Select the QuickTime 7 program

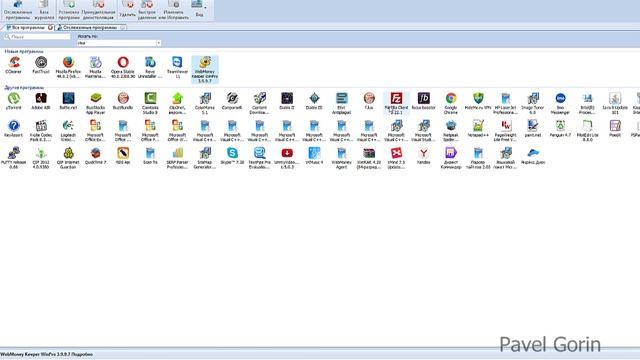click(96, 156)
